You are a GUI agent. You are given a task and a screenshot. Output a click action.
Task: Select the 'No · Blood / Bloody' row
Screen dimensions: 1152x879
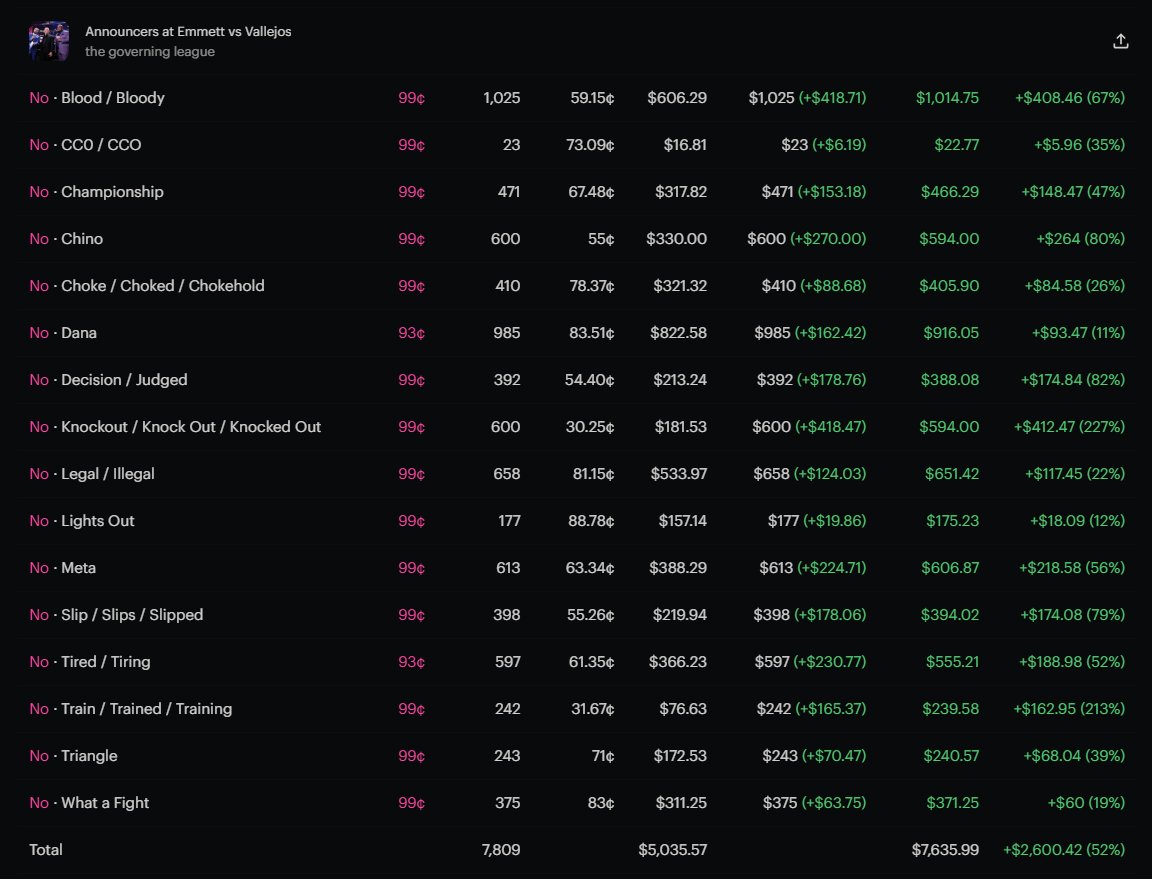click(x=576, y=98)
